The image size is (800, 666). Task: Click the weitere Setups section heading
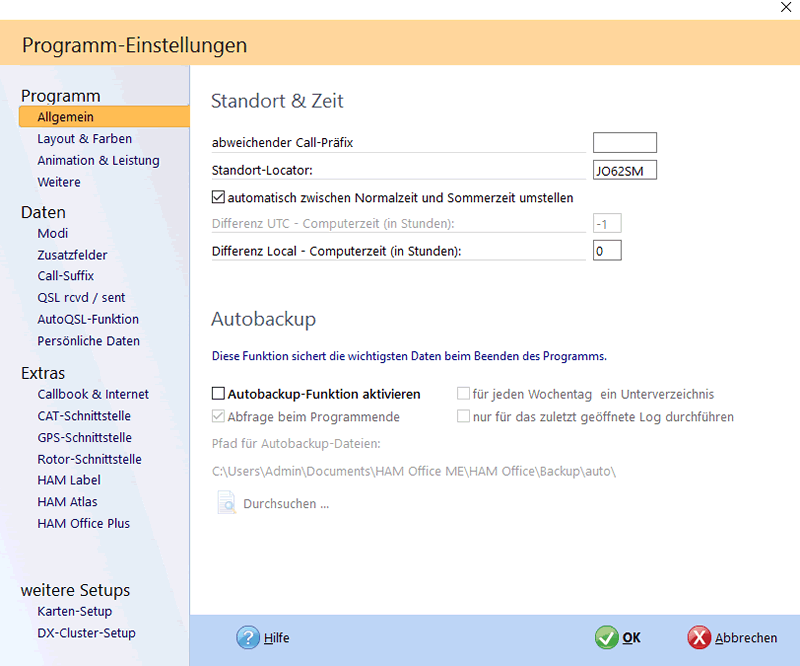[x=76, y=590]
